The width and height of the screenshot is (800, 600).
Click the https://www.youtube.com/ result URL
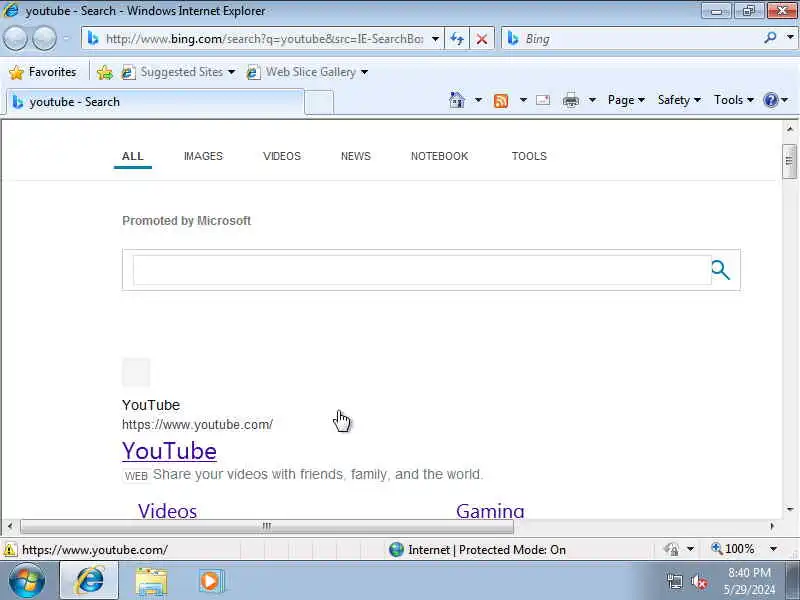coord(197,424)
